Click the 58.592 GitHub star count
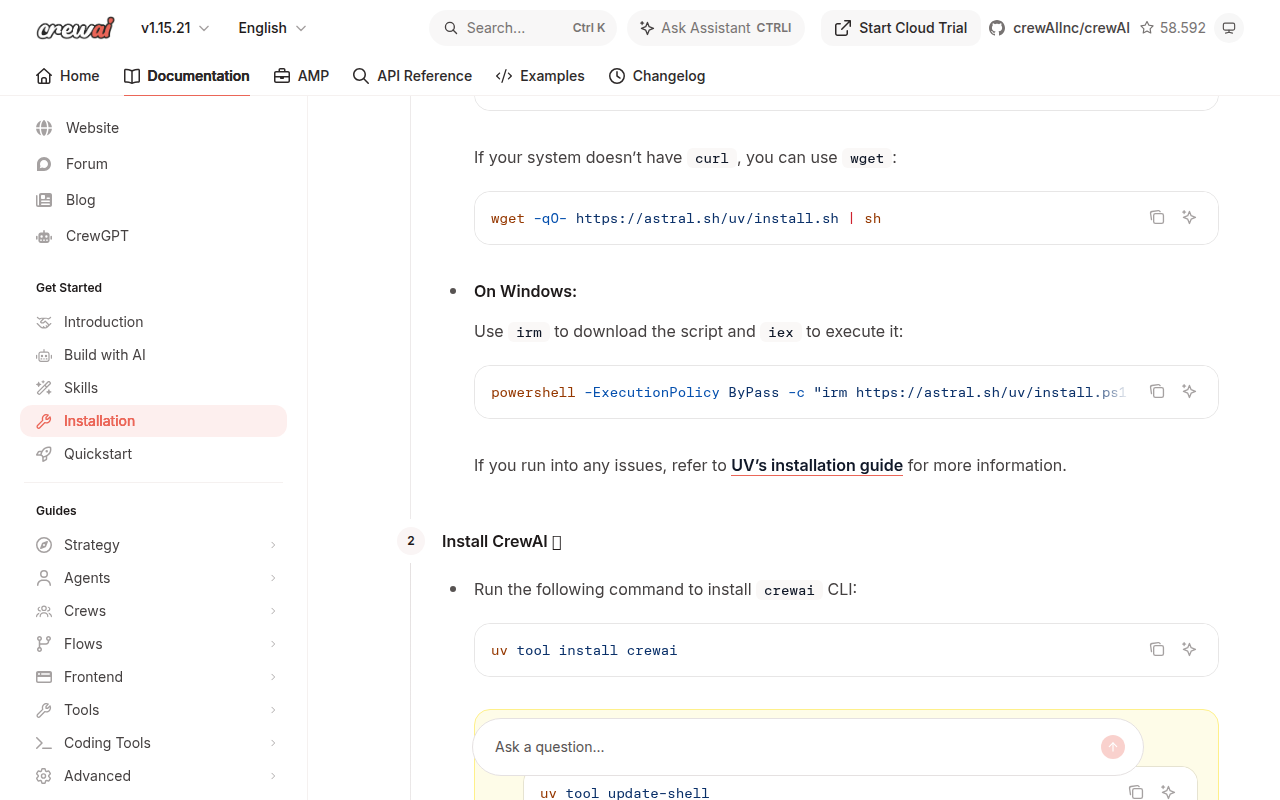This screenshot has height=800, width=1280. (x=1173, y=28)
